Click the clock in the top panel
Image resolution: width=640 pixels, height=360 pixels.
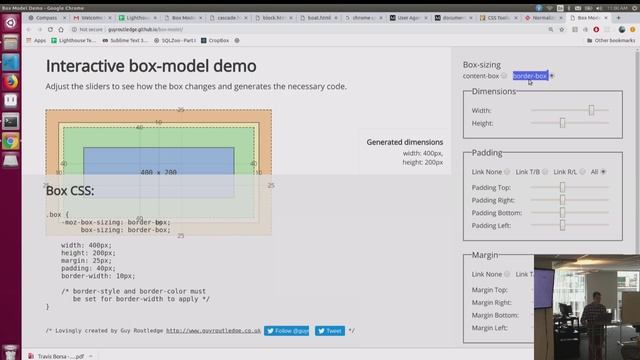click(x=618, y=8)
